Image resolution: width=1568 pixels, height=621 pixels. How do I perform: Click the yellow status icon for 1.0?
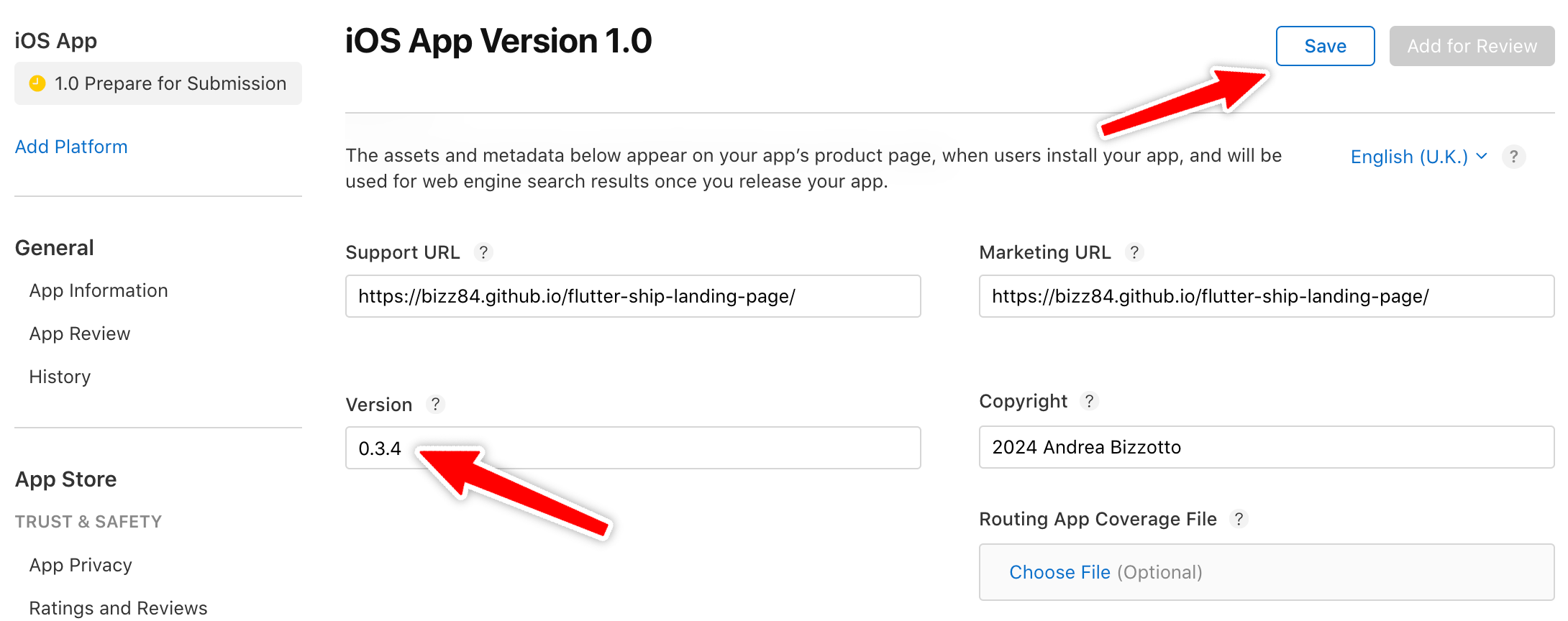point(37,83)
